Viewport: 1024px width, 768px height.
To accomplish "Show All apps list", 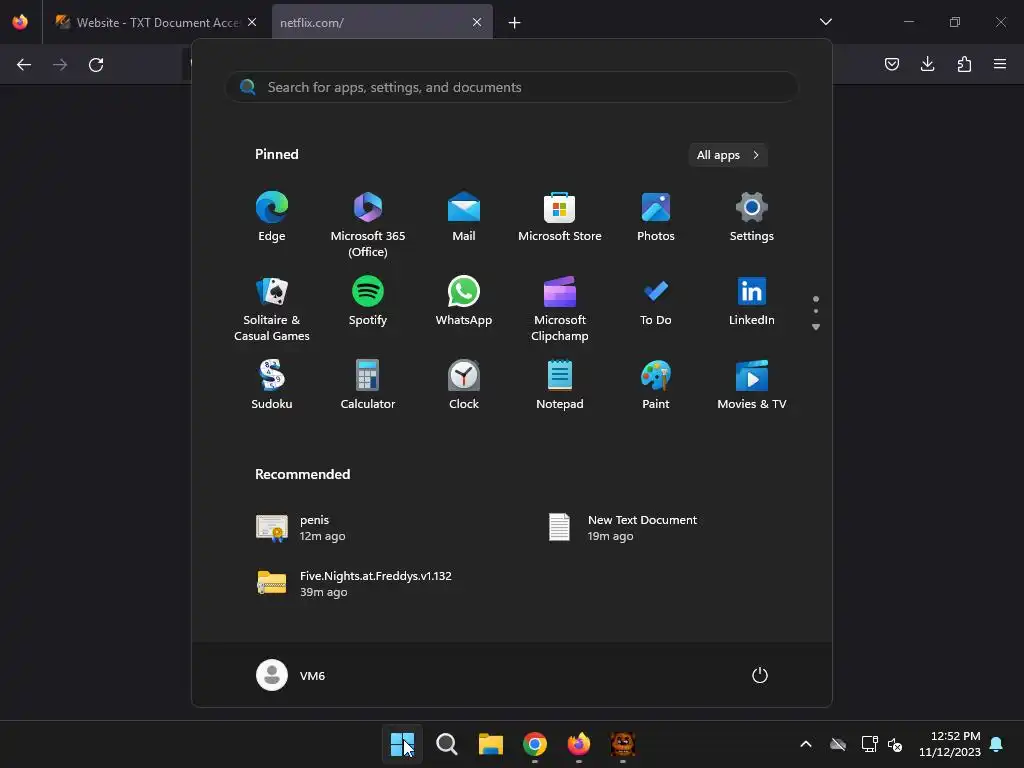I will [728, 155].
